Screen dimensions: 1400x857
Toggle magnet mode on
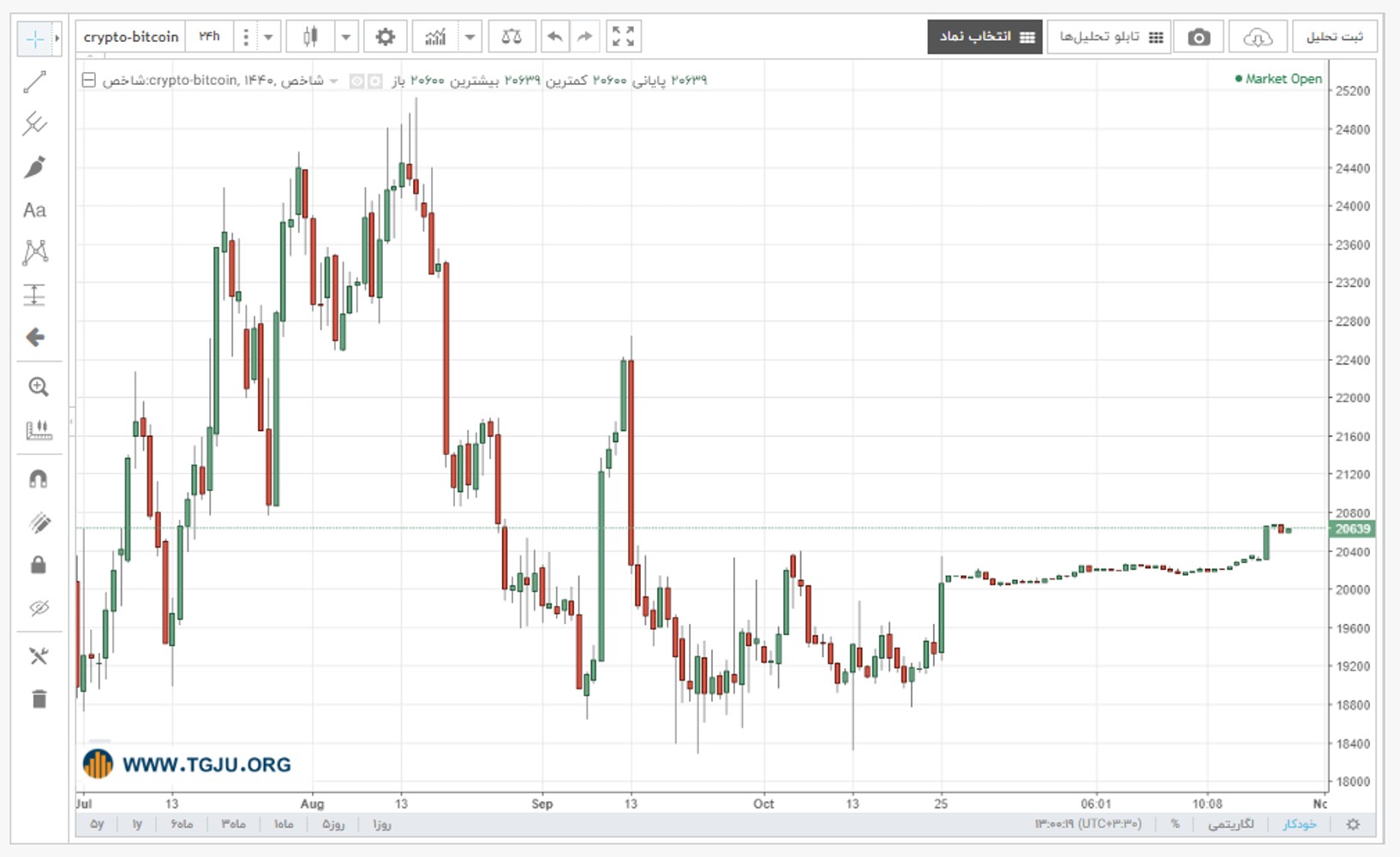pos(38,479)
